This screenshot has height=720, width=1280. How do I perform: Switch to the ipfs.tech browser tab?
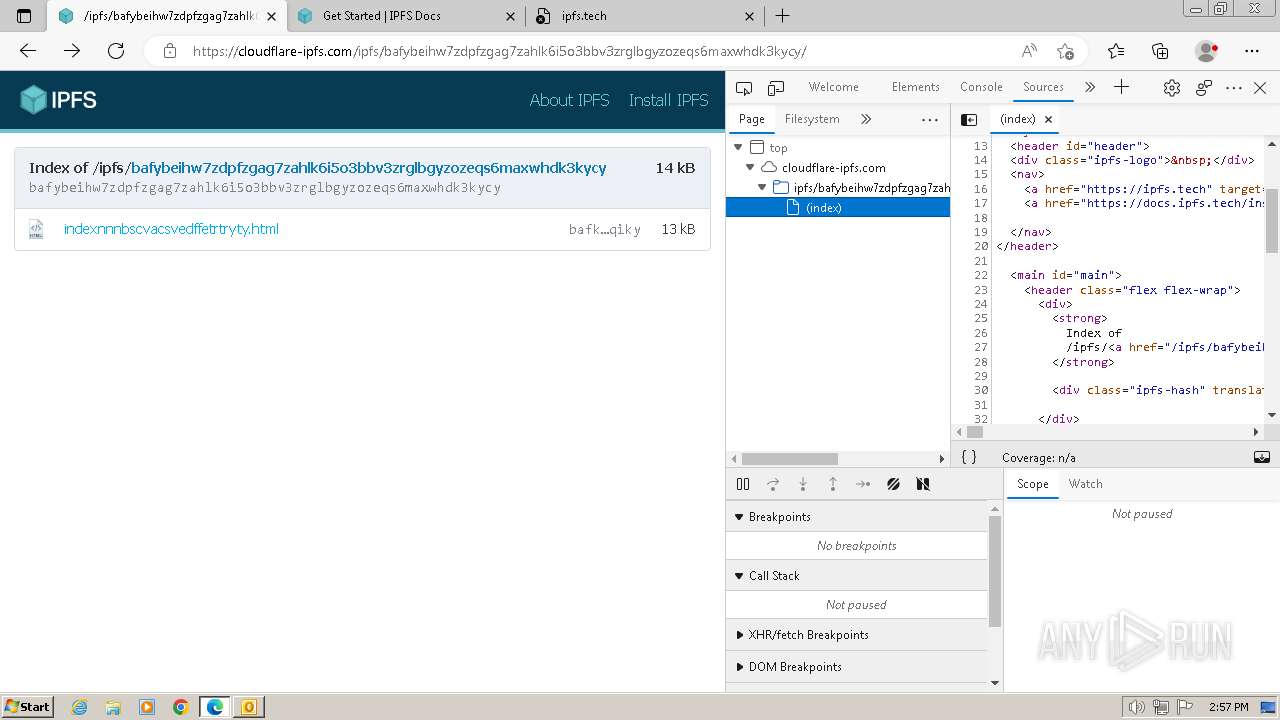(x=644, y=16)
